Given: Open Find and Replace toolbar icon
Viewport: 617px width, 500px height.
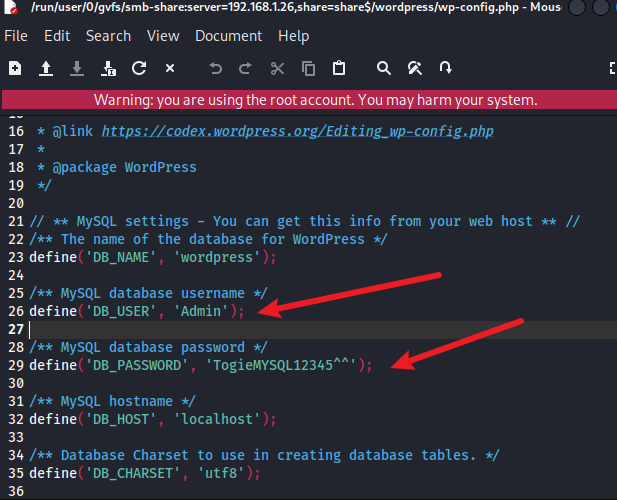Looking at the screenshot, I should pyautogui.click(x=415, y=68).
